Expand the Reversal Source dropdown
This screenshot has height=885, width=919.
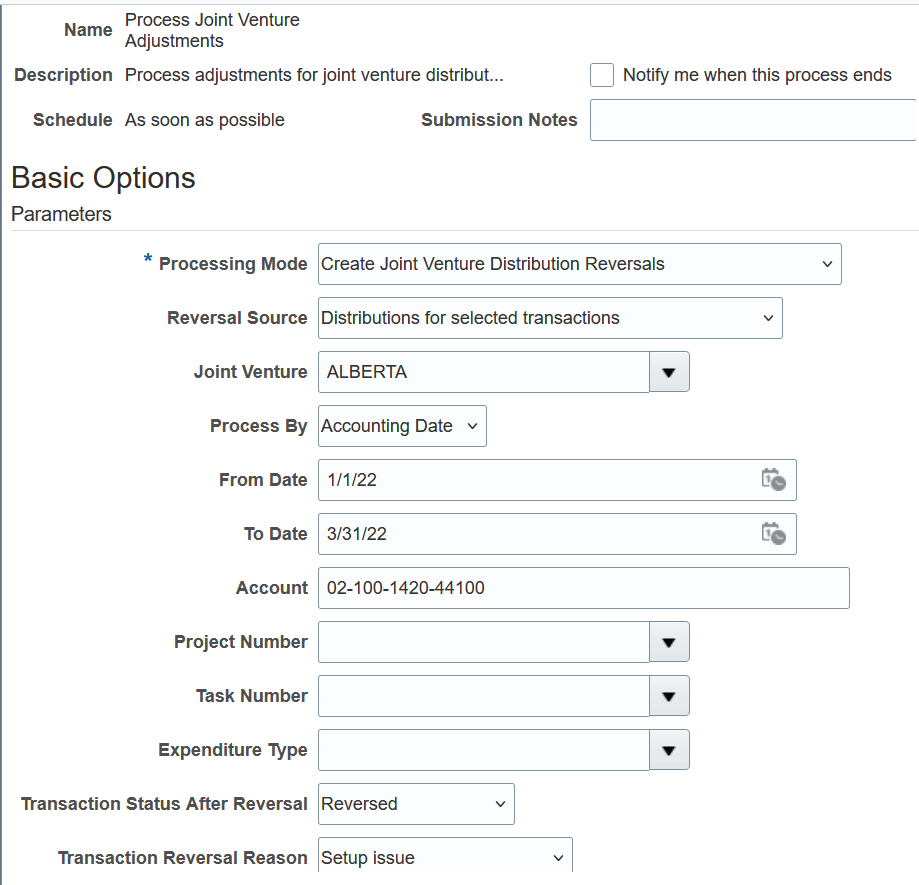(549, 318)
